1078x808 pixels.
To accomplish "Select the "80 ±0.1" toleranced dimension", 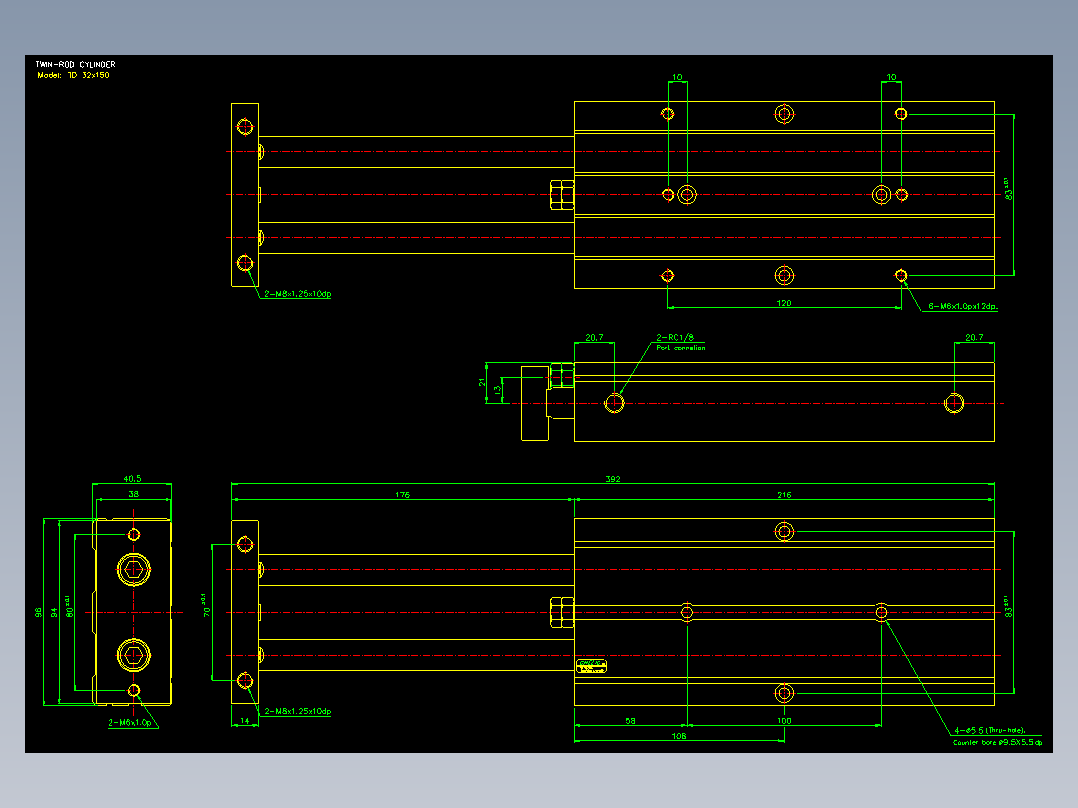I will click(x=69, y=606).
